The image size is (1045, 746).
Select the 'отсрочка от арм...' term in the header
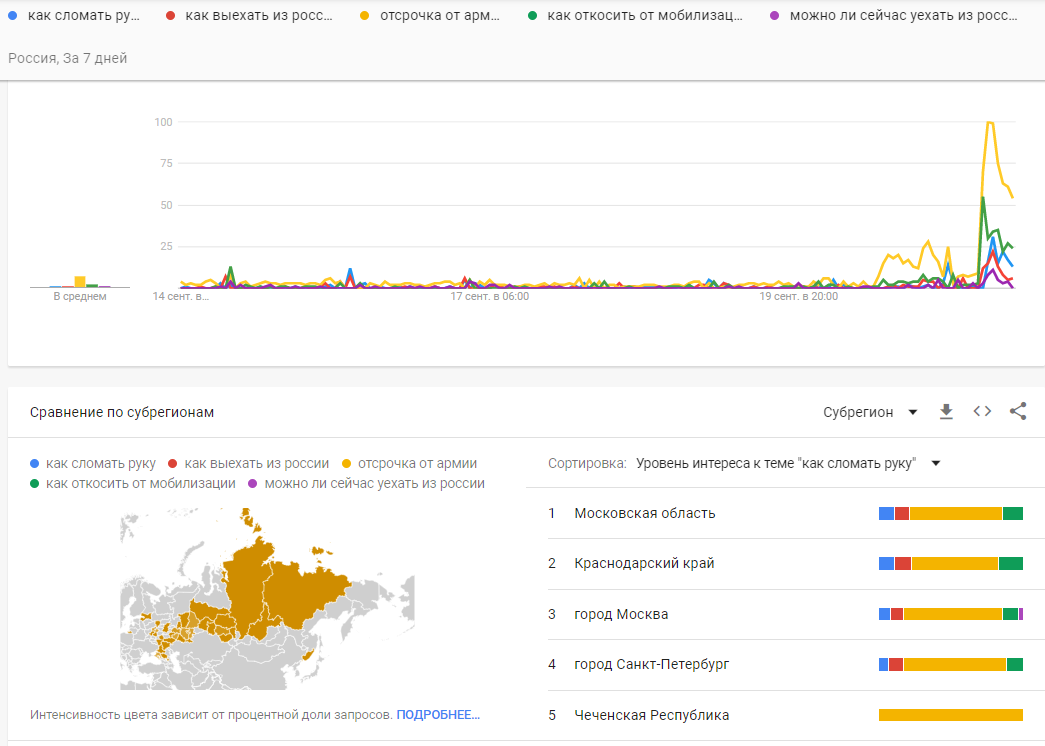tap(440, 15)
